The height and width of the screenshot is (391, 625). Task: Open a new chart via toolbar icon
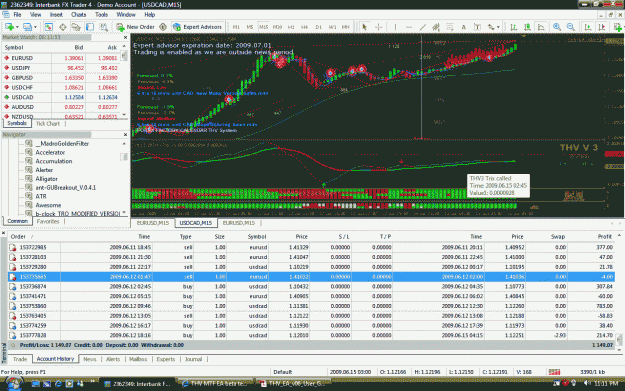(9, 27)
